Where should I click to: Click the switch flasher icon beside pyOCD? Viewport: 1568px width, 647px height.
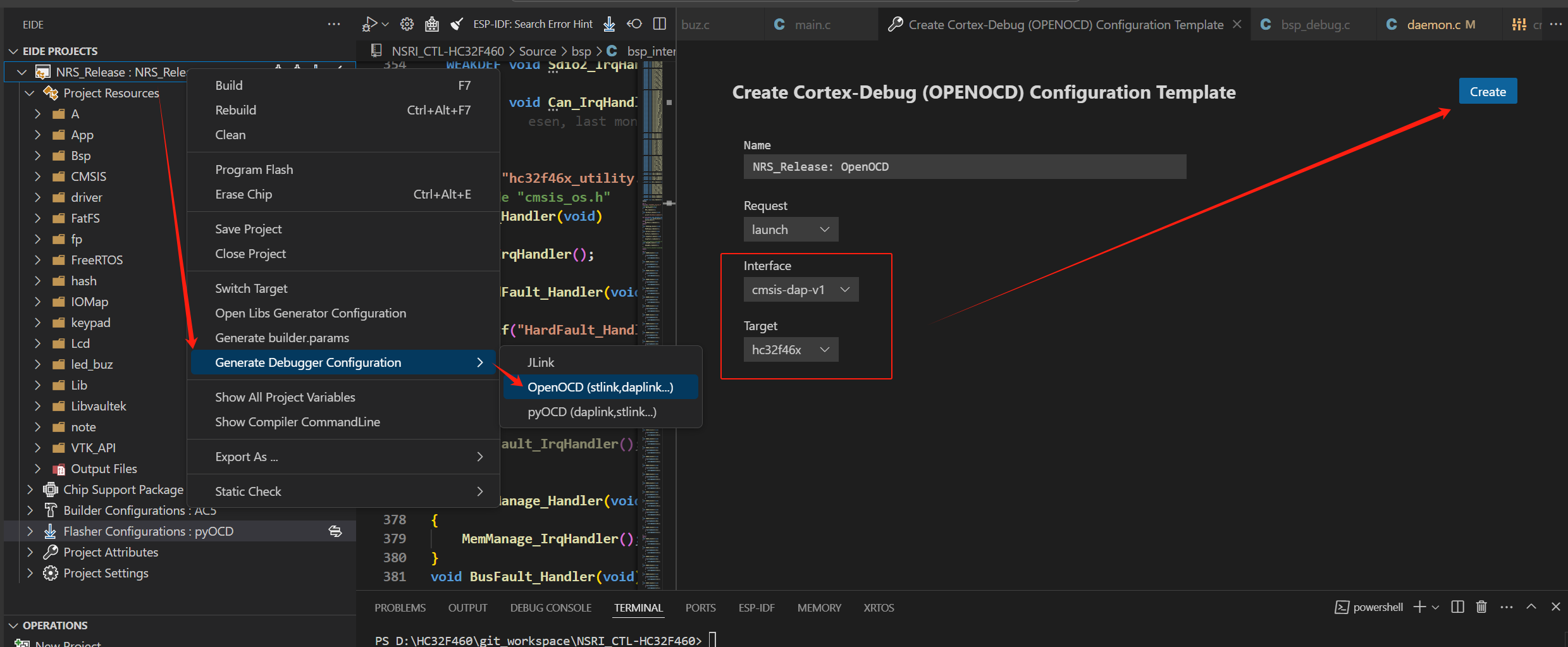click(335, 531)
